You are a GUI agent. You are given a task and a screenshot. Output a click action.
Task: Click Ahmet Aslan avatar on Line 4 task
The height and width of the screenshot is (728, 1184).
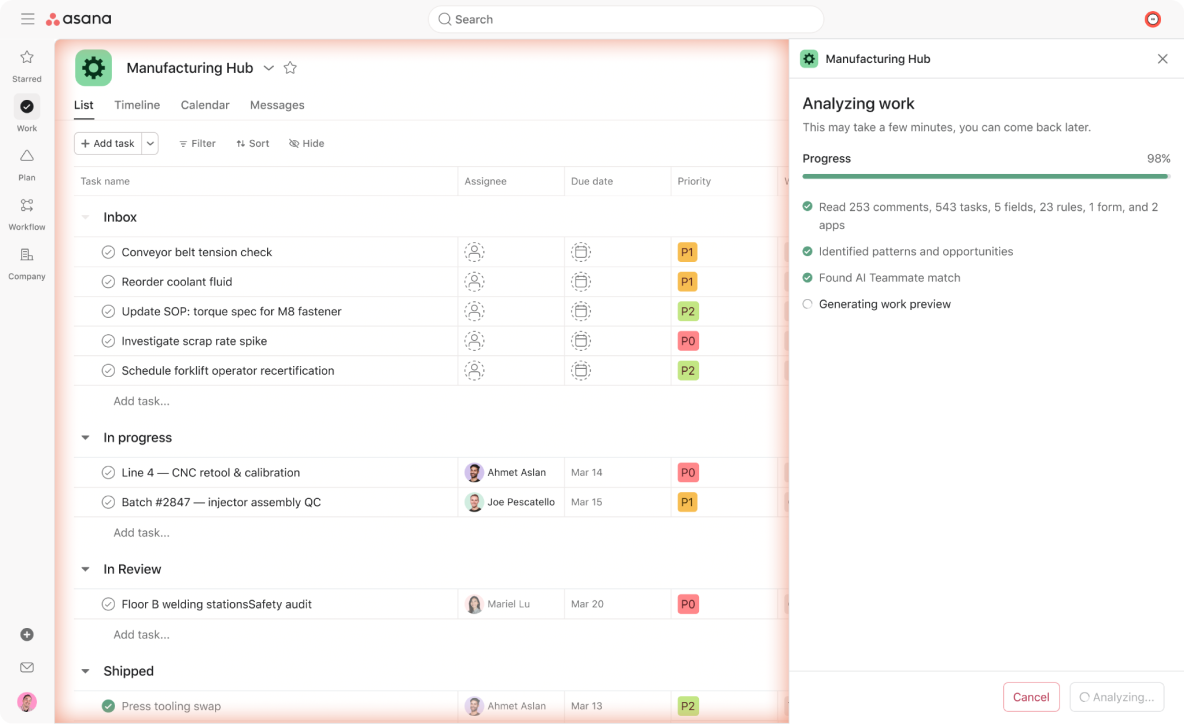(474, 473)
